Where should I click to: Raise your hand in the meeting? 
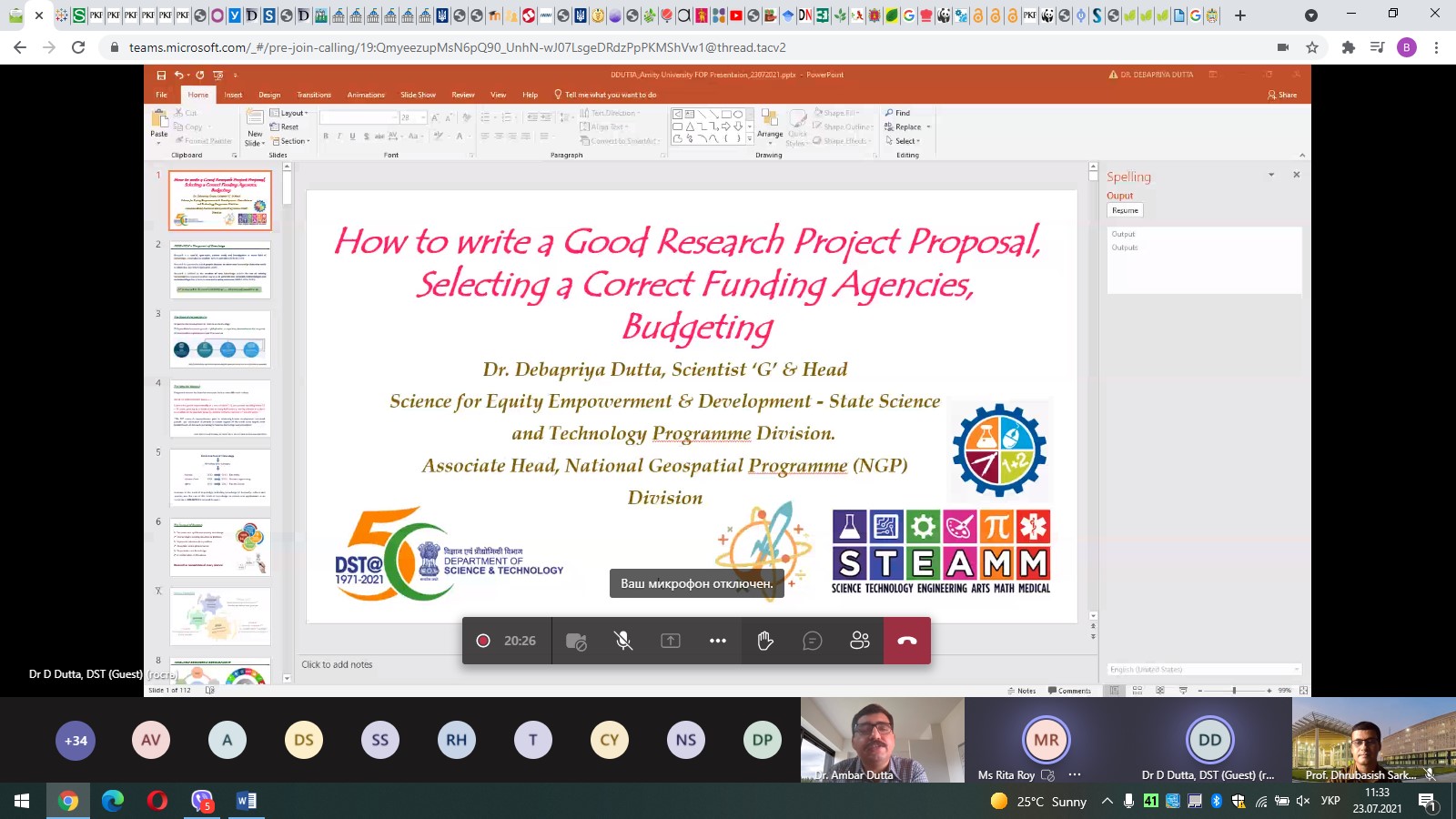765,641
